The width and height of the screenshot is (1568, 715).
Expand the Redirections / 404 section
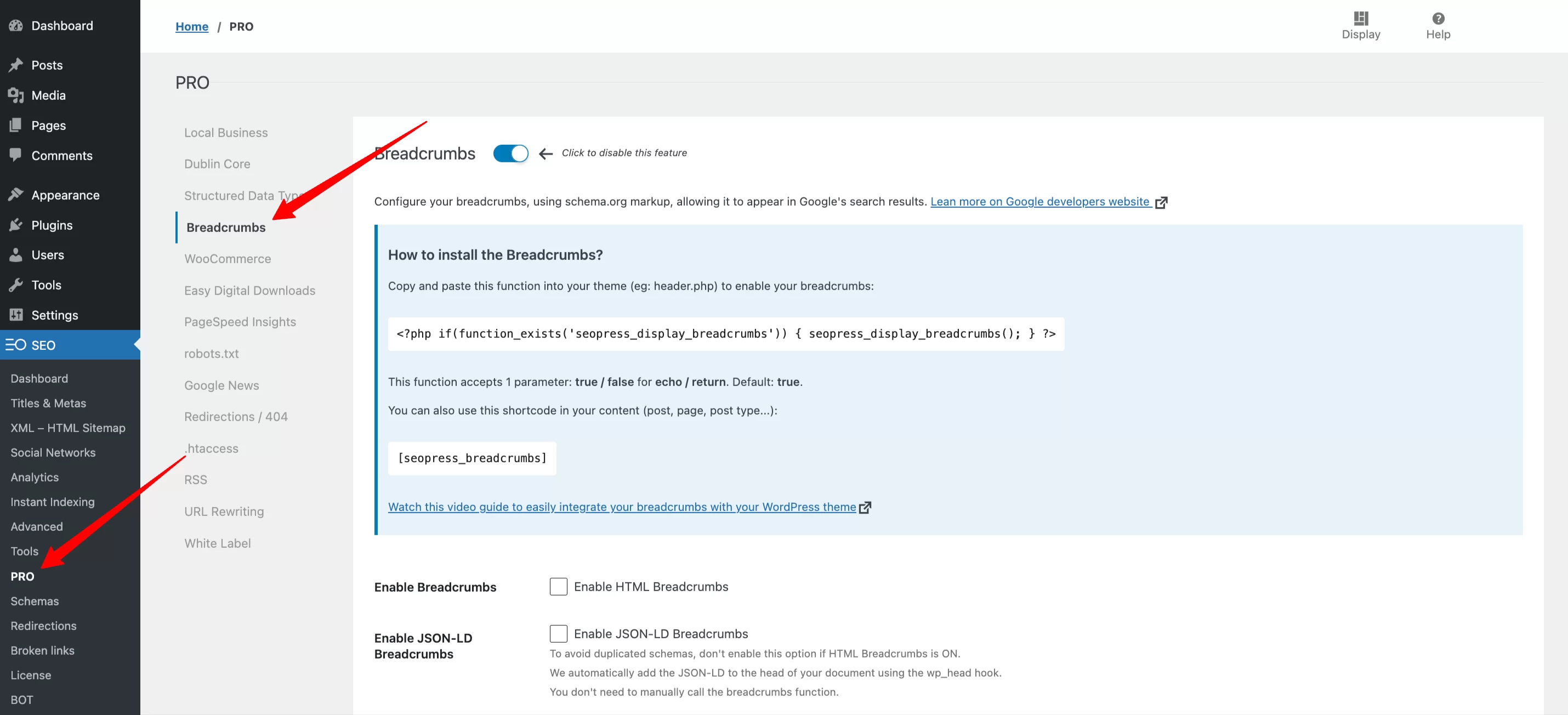pos(237,415)
